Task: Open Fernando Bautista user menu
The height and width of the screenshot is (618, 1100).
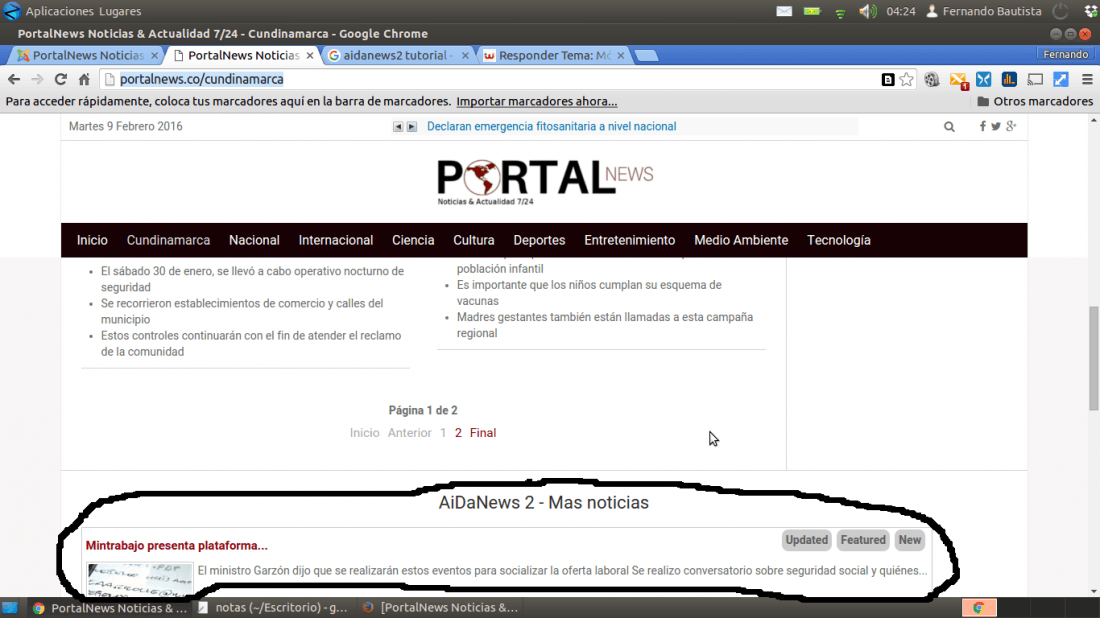Action: pyautogui.click(x=984, y=11)
